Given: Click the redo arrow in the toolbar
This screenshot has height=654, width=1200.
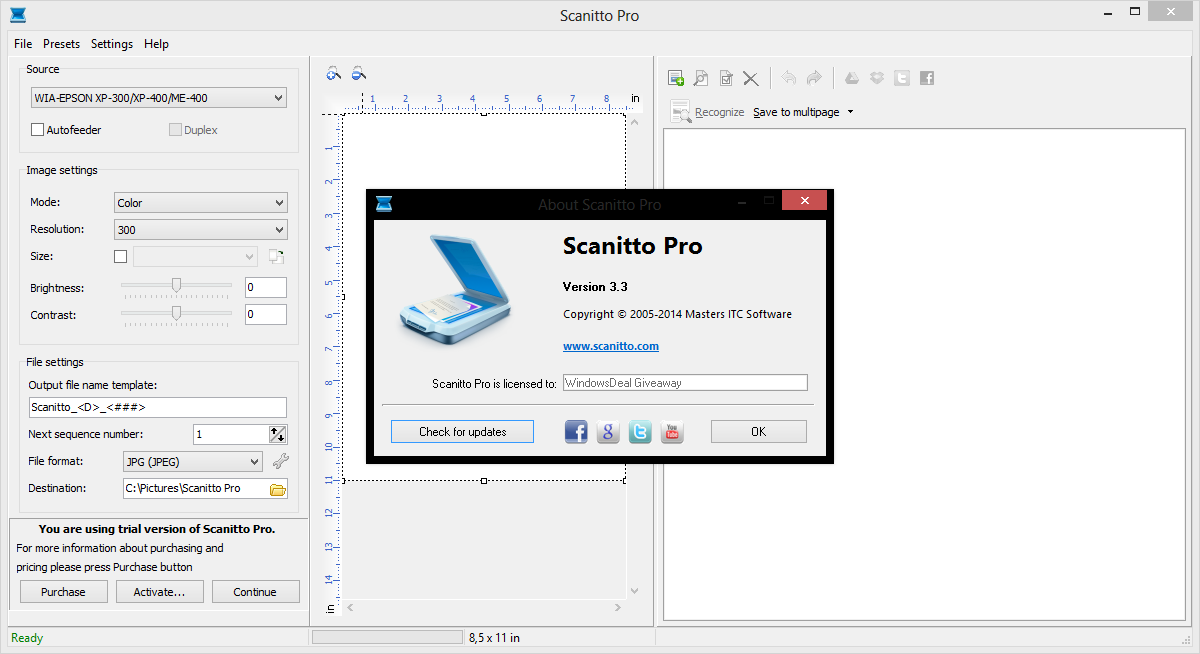Looking at the screenshot, I should click(814, 78).
